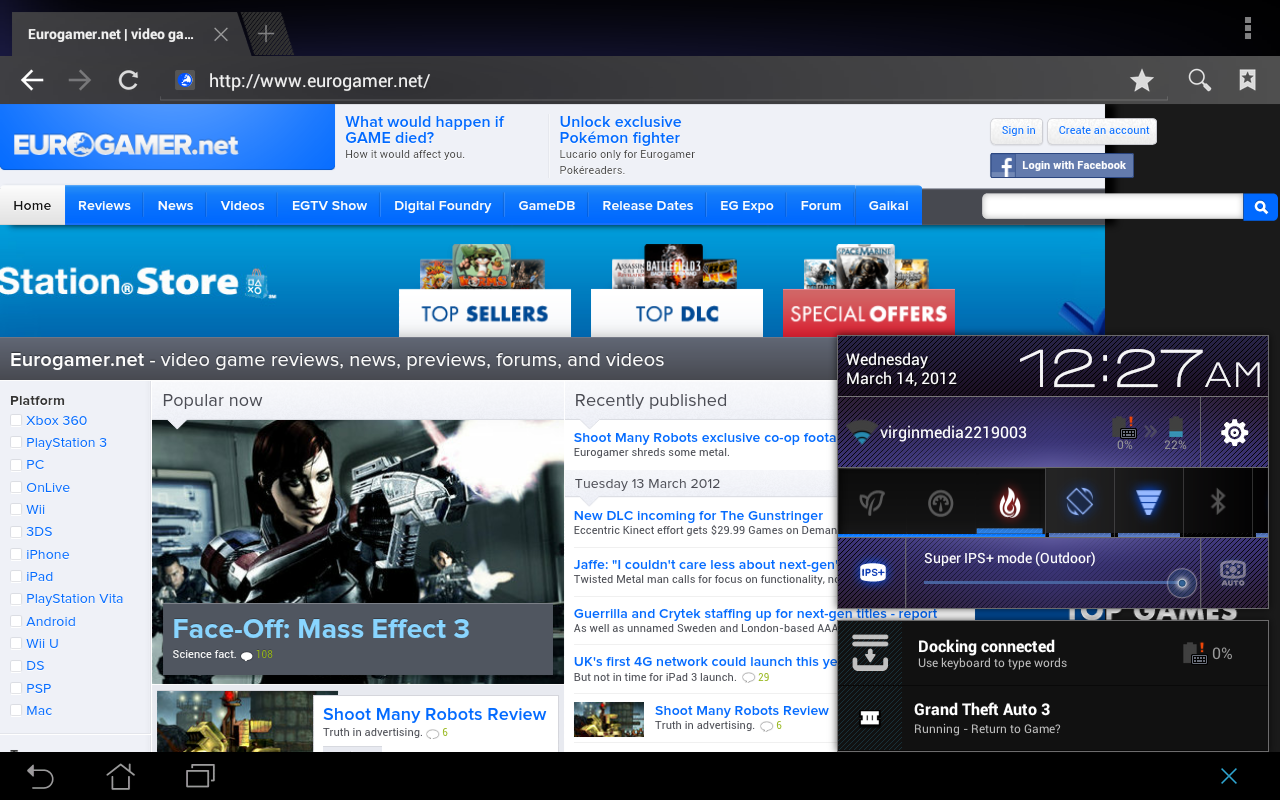Select the balanced gauge power mode
The height and width of the screenshot is (800, 1280).
[941, 502]
